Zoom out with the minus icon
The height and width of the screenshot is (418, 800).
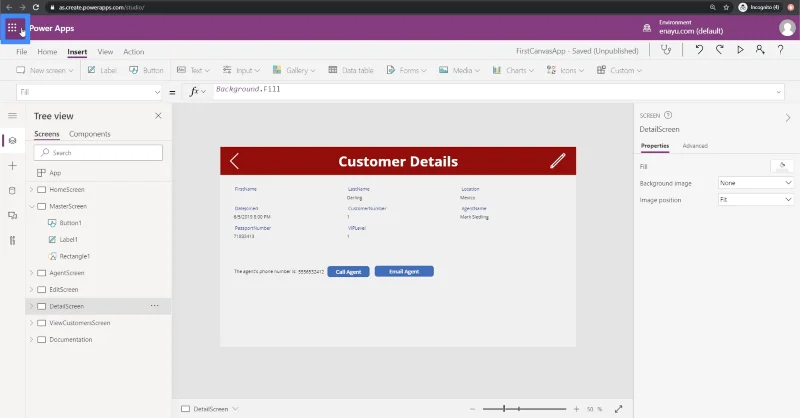pos(472,409)
